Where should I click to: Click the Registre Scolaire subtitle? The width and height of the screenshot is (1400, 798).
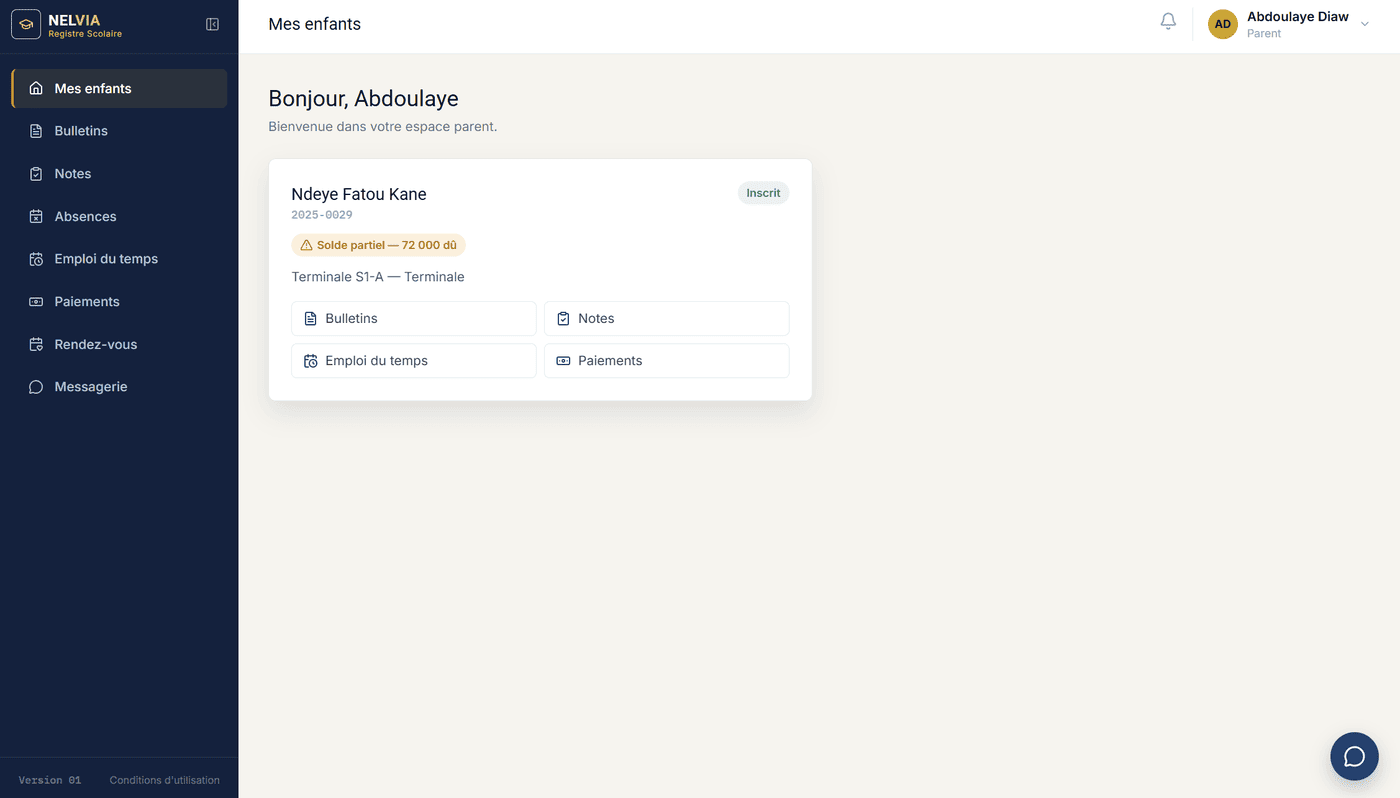[x=85, y=34]
